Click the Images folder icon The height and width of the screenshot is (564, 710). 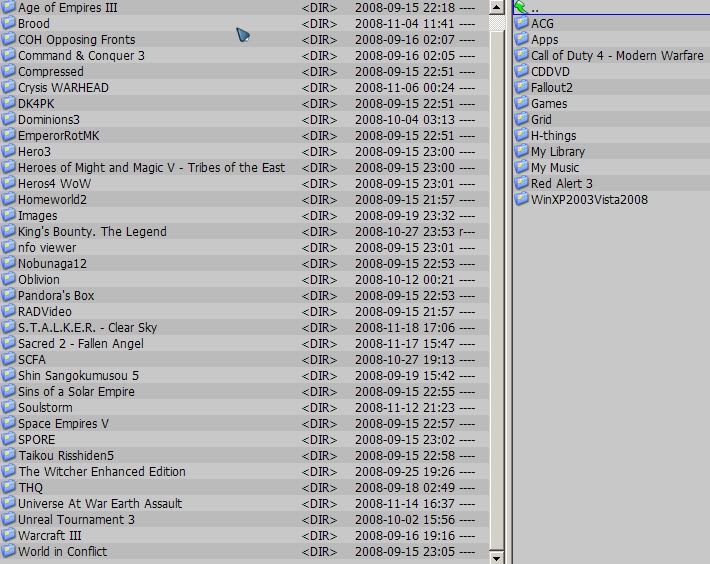pos(8,215)
